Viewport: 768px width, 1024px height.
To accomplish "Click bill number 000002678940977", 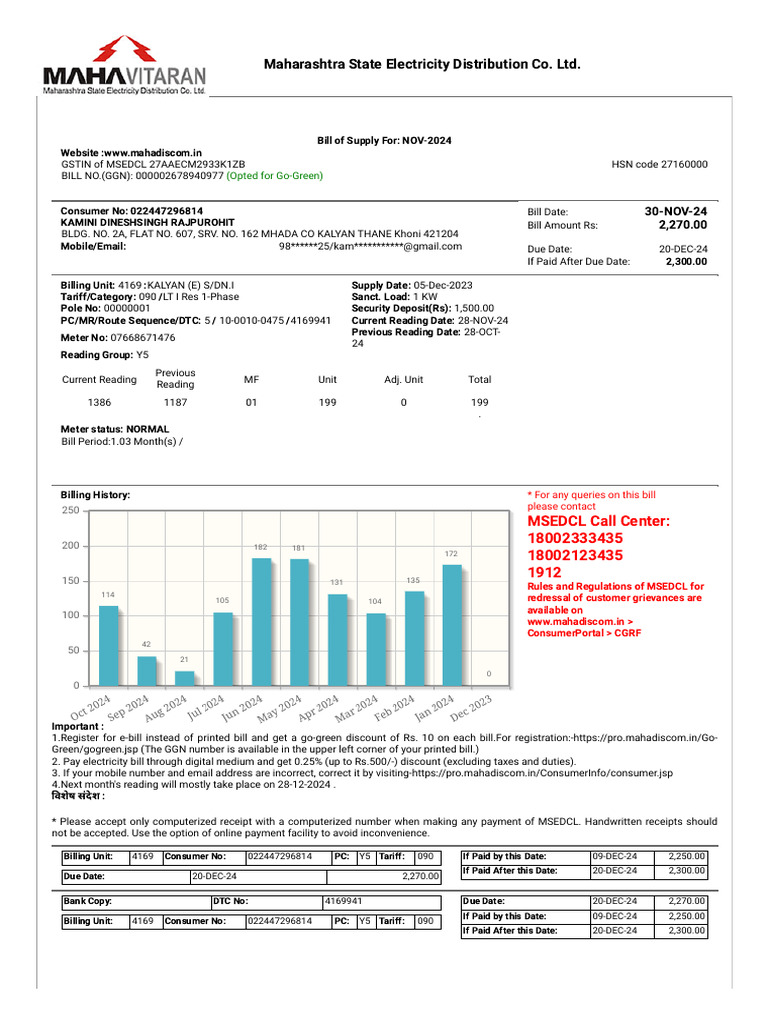I will [180, 176].
